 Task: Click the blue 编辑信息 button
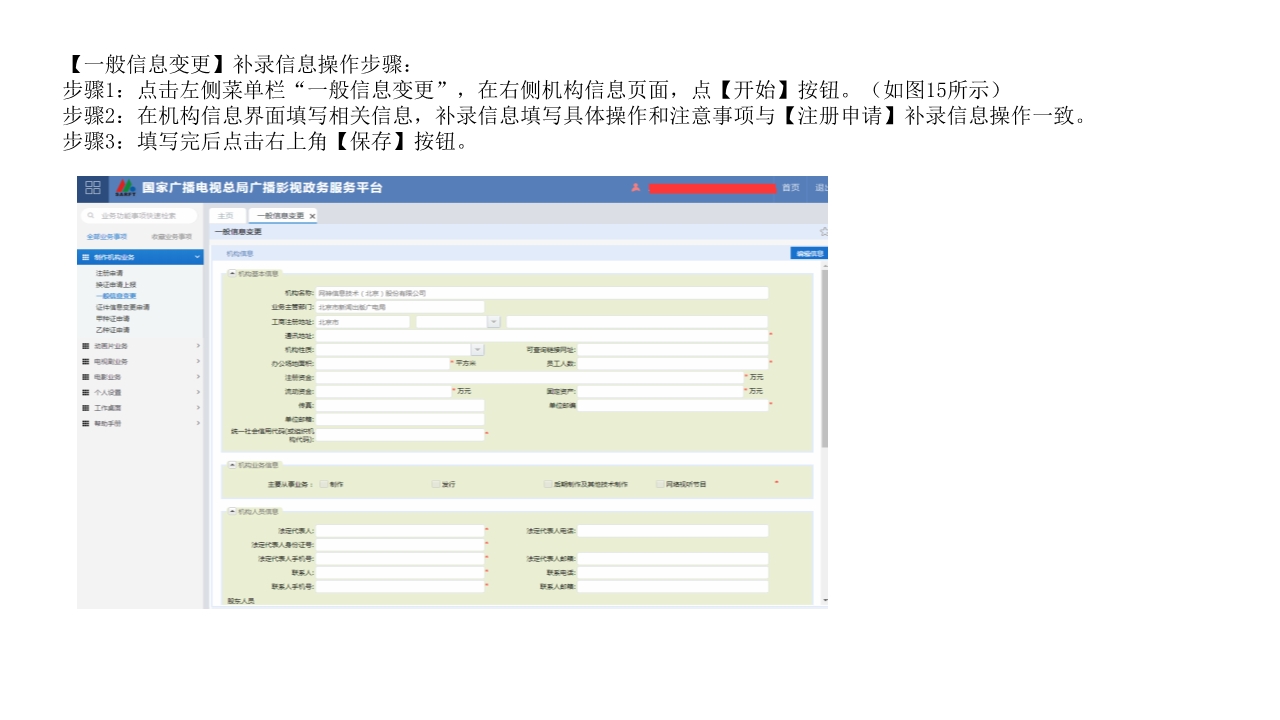click(808, 254)
